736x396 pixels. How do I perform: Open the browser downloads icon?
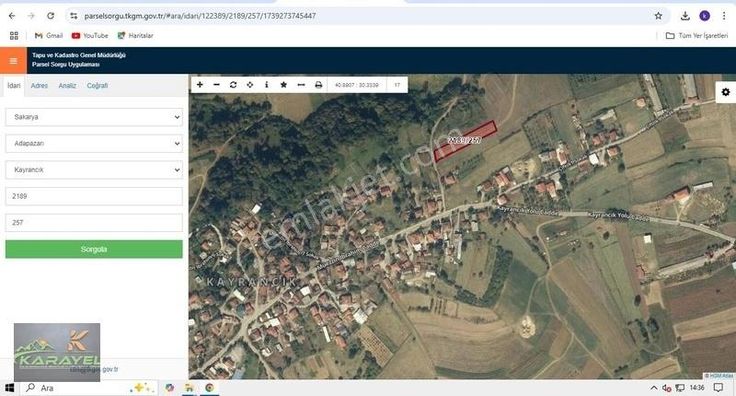tap(685, 16)
